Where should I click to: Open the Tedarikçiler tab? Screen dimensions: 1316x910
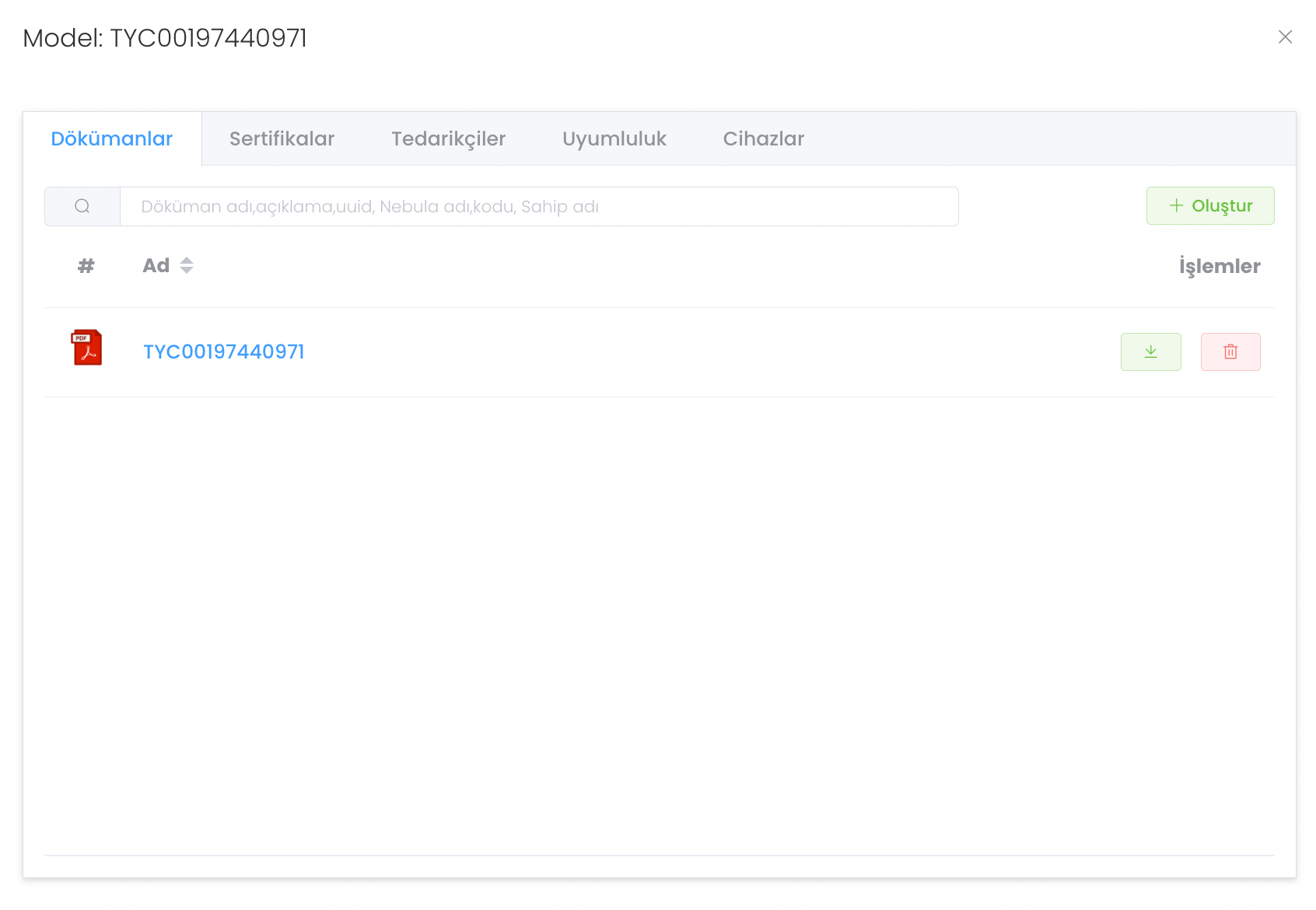pyautogui.click(x=448, y=138)
